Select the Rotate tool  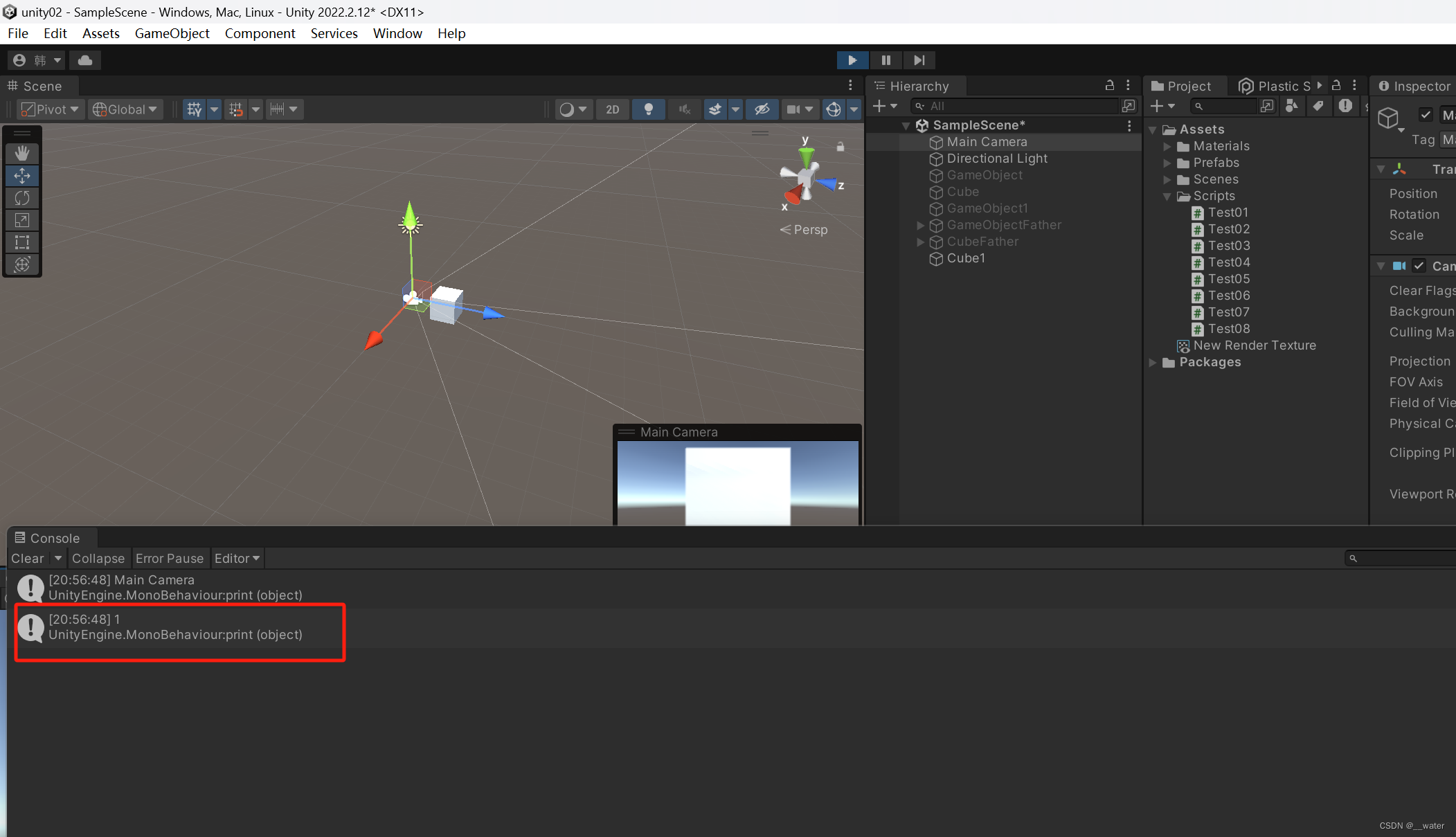pos(22,198)
